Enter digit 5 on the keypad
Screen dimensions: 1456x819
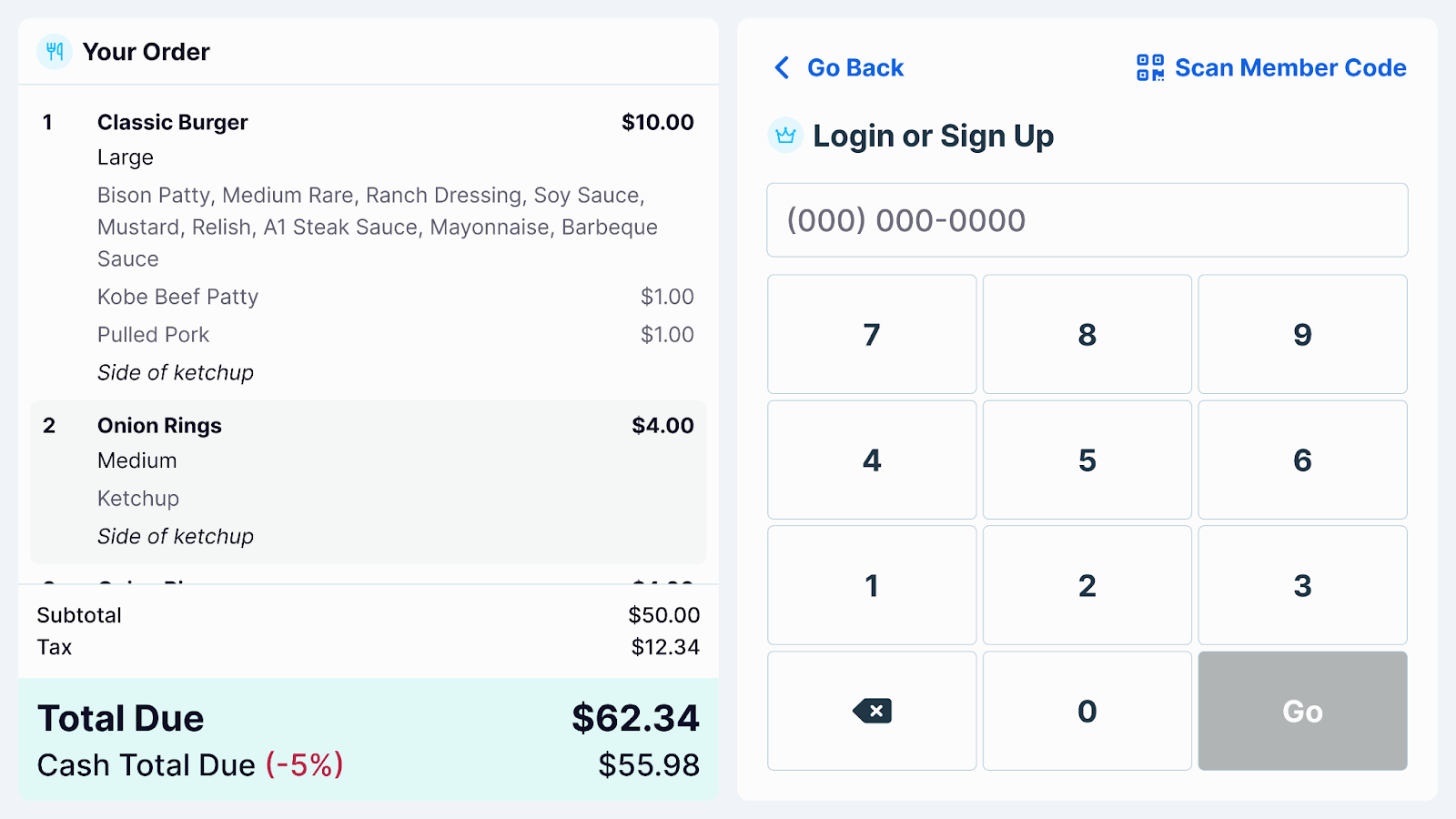[1087, 460]
